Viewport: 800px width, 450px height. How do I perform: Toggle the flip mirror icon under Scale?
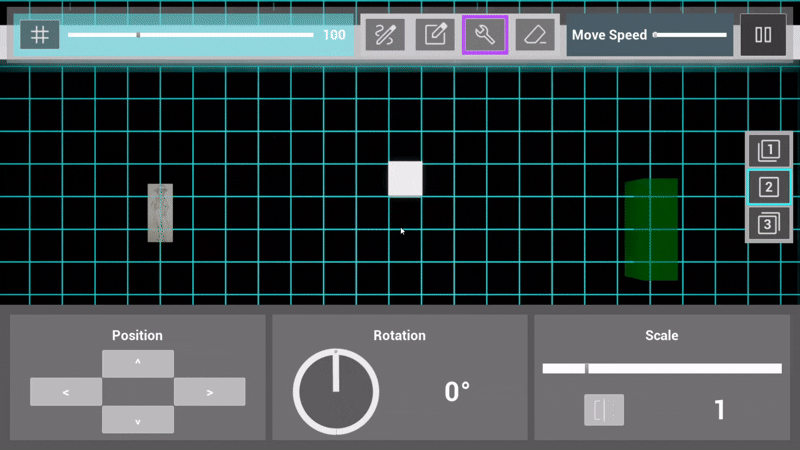[604, 409]
